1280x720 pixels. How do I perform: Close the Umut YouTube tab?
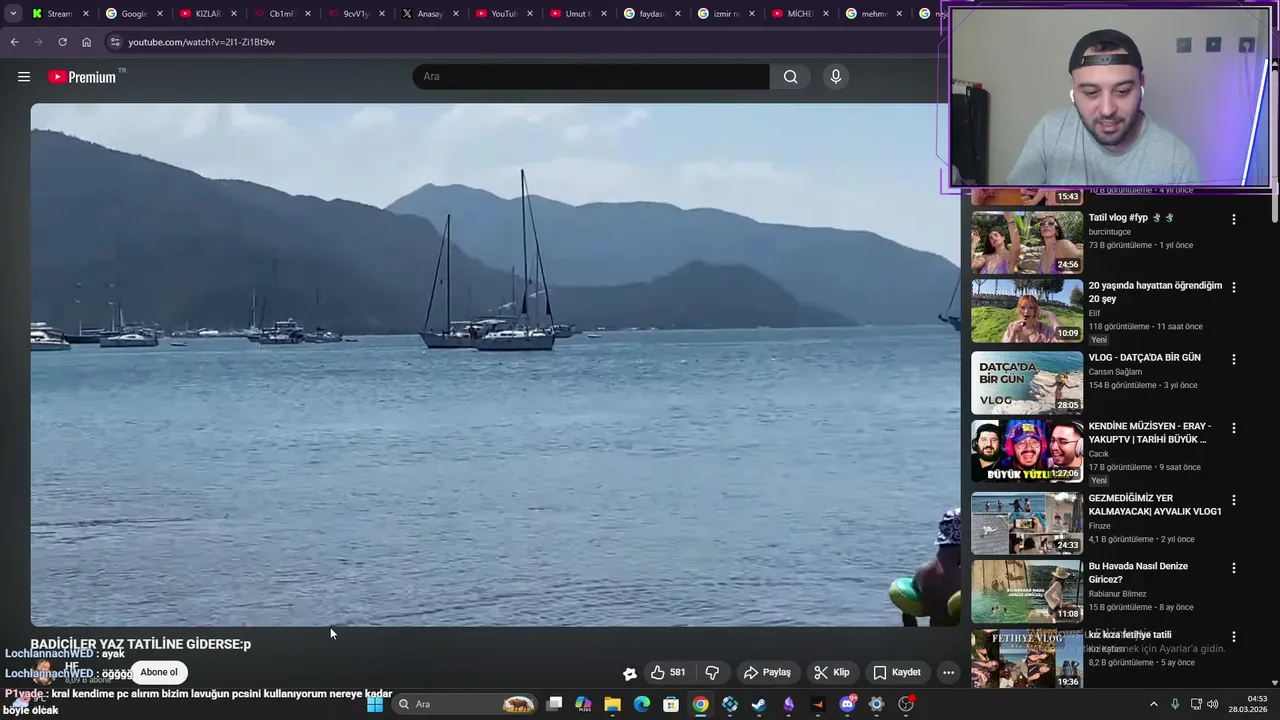(604, 14)
